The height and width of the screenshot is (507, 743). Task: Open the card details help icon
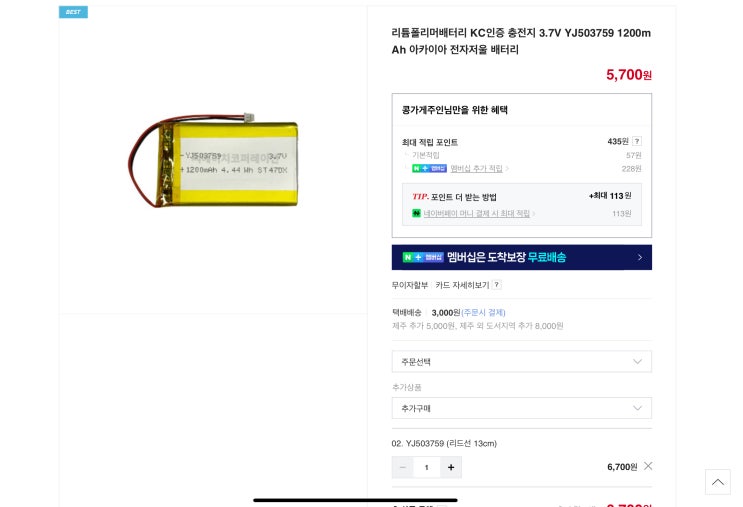click(x=496, y=285)
